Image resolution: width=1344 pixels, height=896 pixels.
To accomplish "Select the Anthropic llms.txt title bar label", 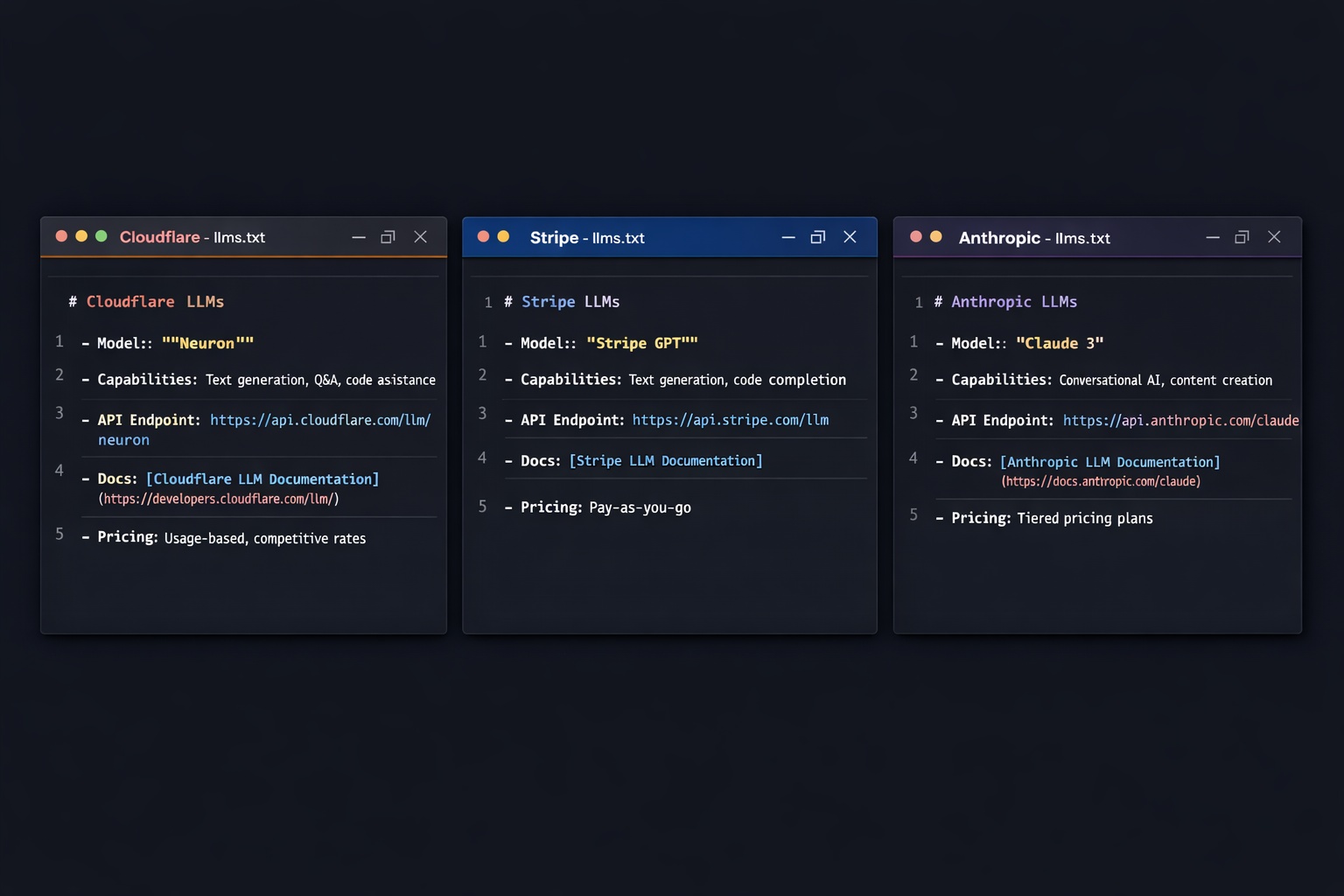I will coord(1033,237).
